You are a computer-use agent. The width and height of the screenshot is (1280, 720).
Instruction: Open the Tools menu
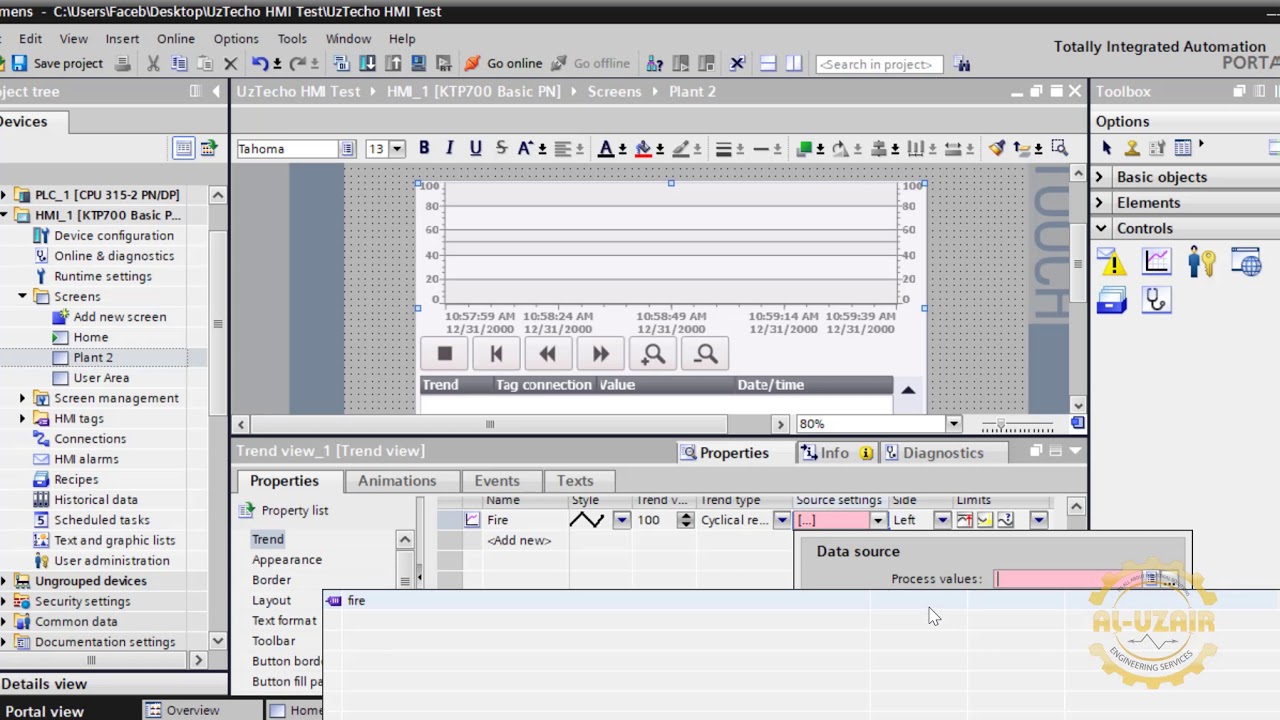(292, 38)
